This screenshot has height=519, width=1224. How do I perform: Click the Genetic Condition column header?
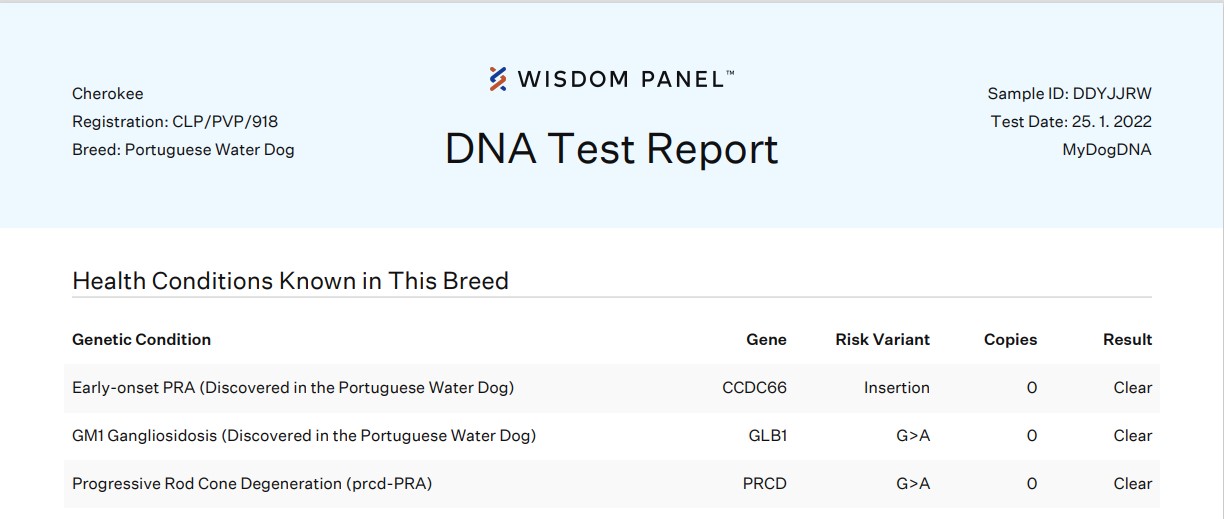coord(141,340)
